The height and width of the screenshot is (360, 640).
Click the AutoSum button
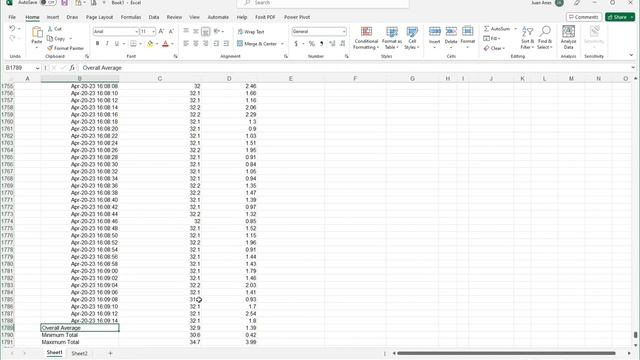pyautogui.click(x=497, y=29)
